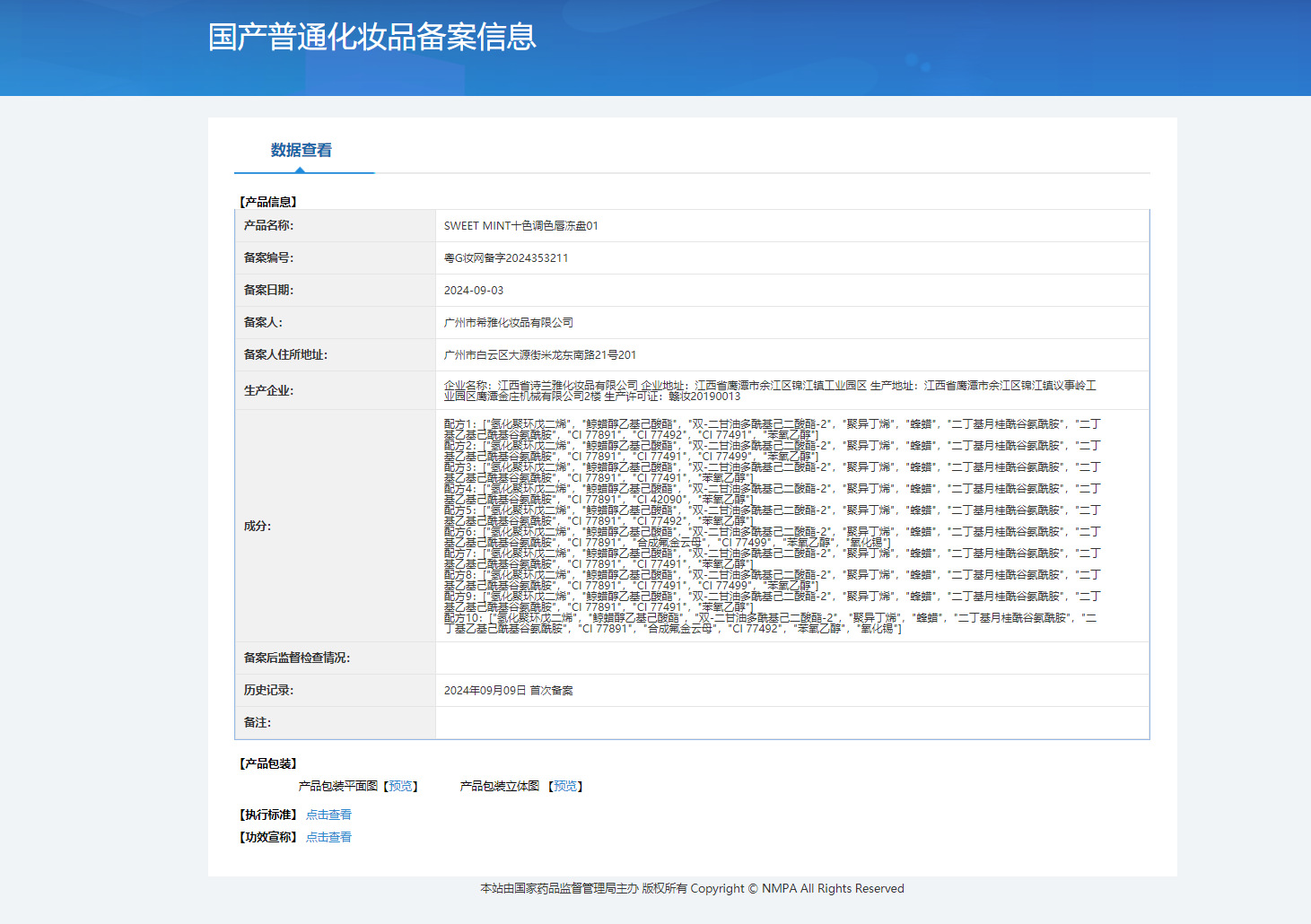
Task: Select the 成分 row label
Action: tap(258, 526)
